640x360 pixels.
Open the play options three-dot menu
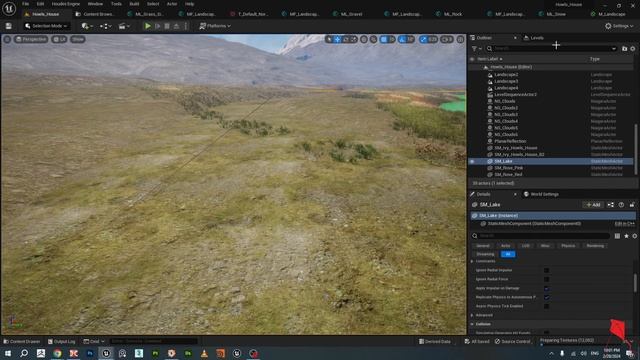coord(186,26)
